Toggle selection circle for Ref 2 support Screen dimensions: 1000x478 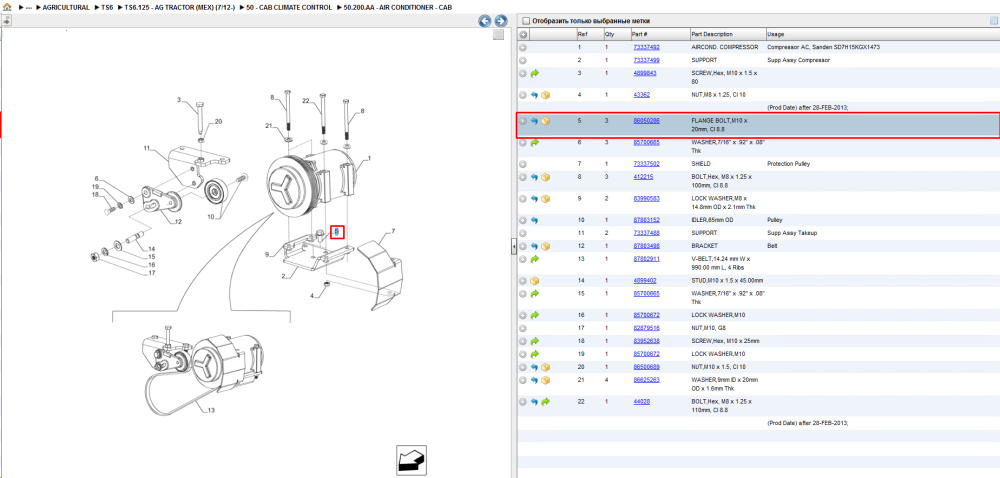[523, 61]
